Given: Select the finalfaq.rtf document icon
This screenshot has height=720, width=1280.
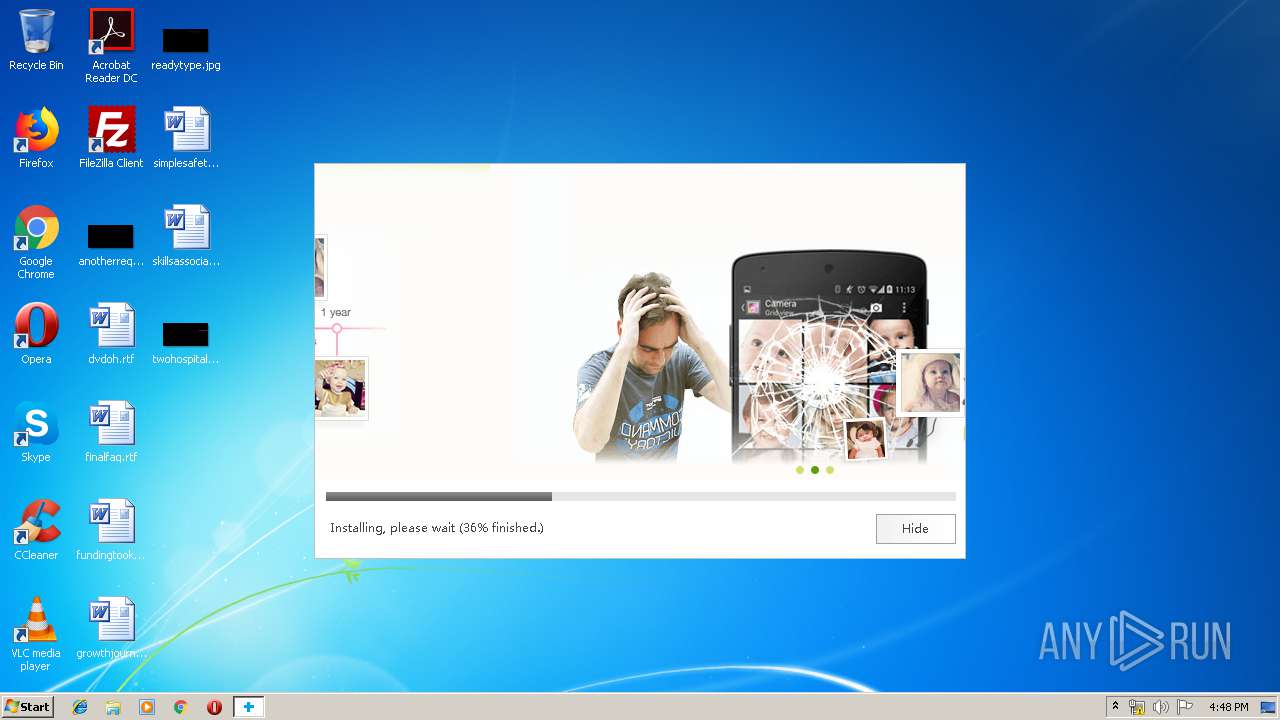Looking at the screenshot, I should click(111, 432).
